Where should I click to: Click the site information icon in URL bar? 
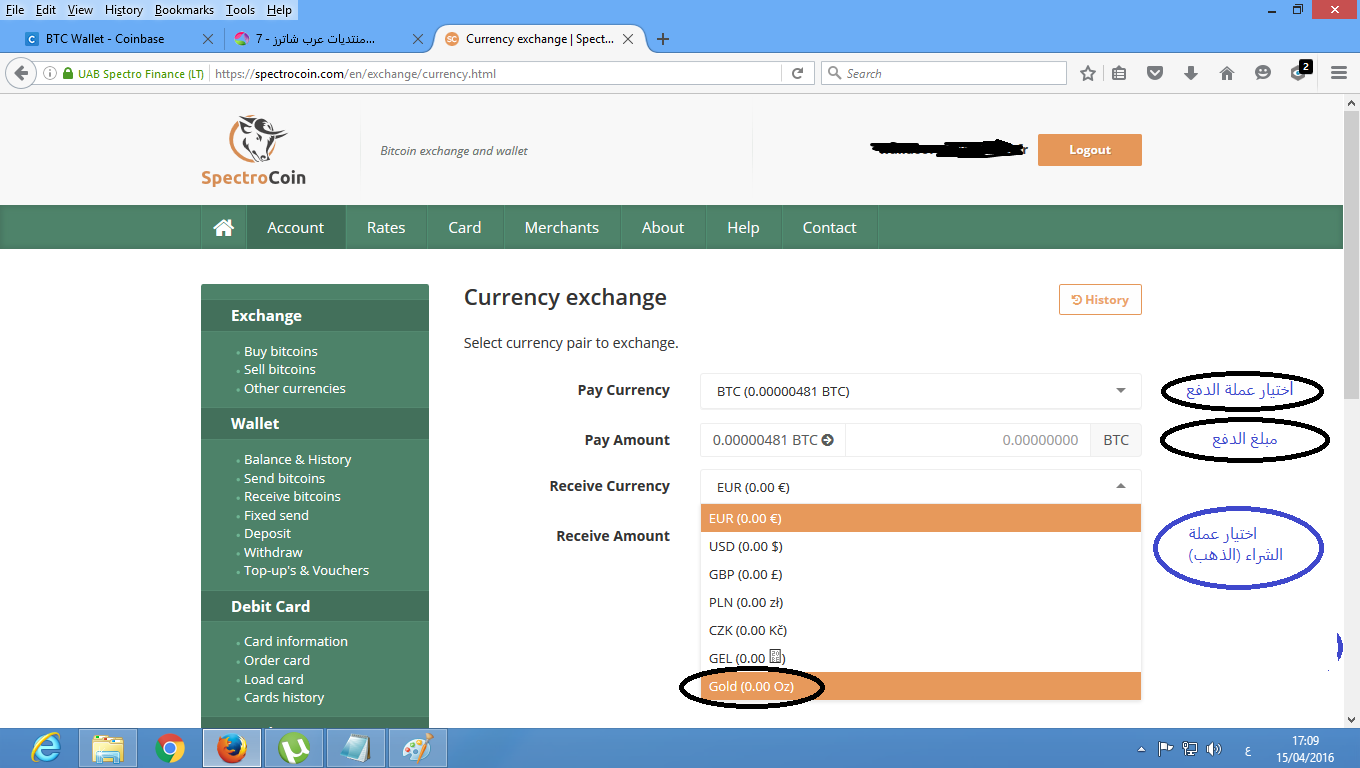[49, 73]
